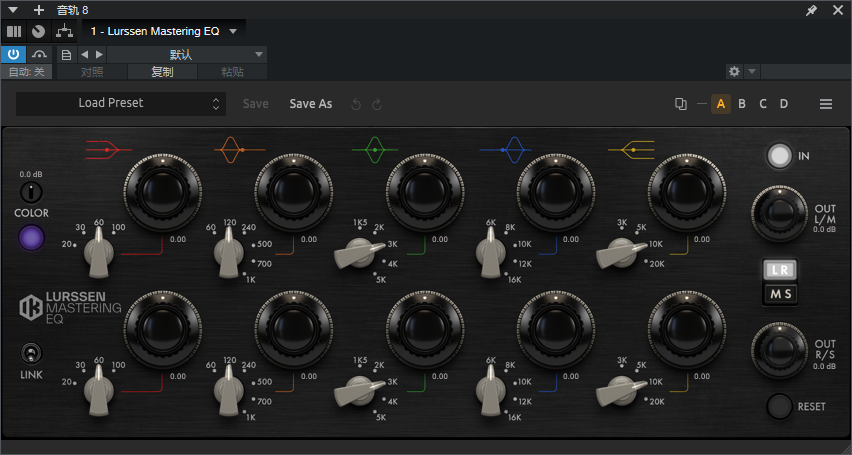852x455 pixels.
Task: Click the 粘贴 paste button
Action: point(232,72)
